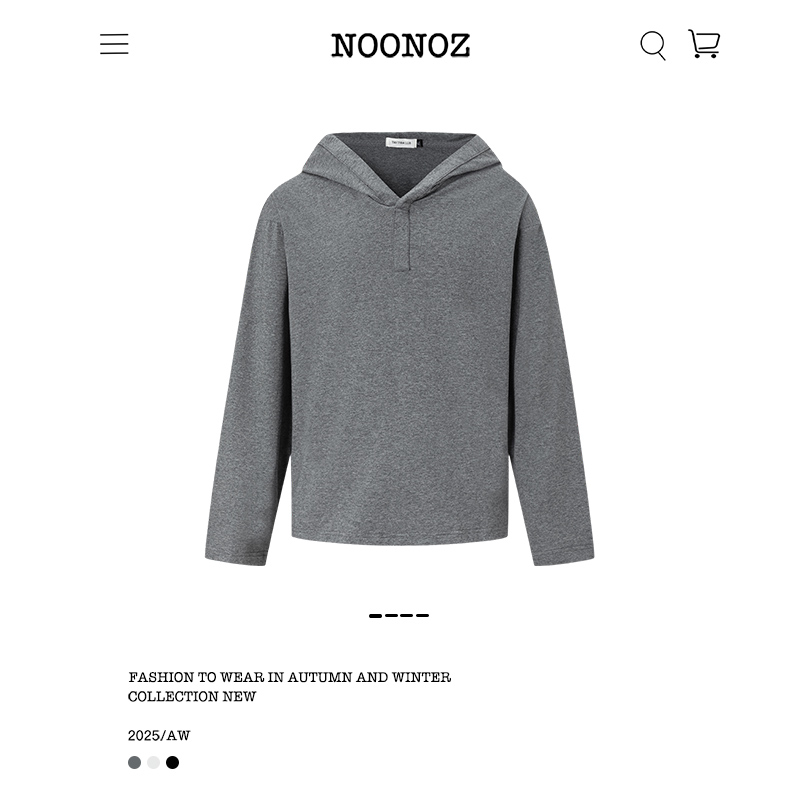
Task: Click the "COLLECTION NEW" text line
Action: (192, 696)
